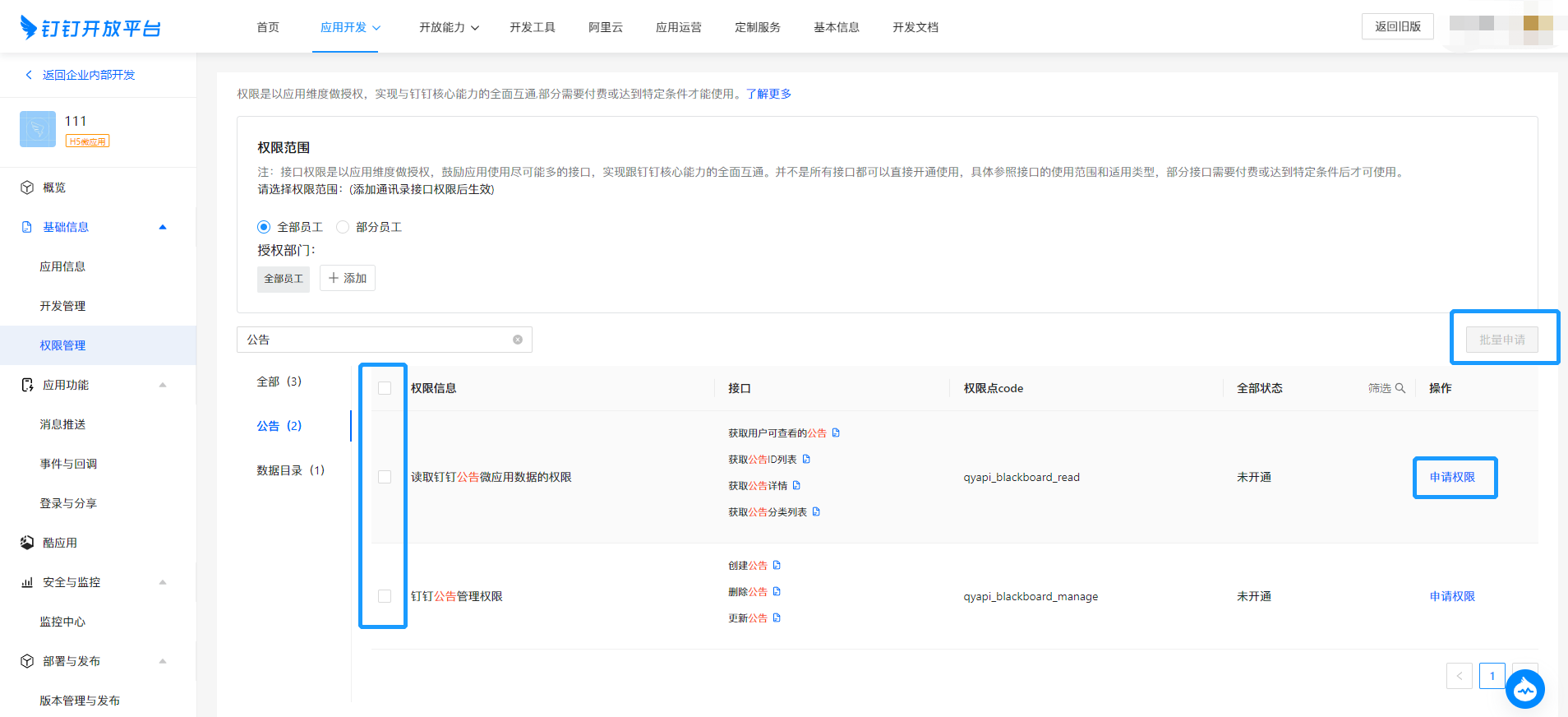1568x717 pixels.
Task: Click the 添加 department button
Action: [x=348, y=278]
